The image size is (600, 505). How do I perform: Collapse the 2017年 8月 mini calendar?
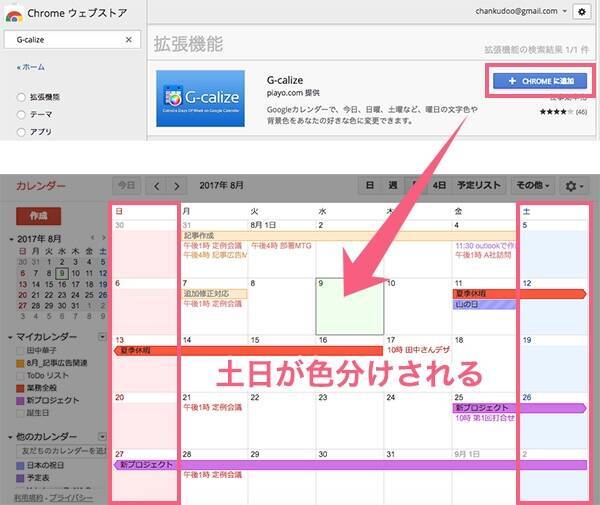[11, 239]
